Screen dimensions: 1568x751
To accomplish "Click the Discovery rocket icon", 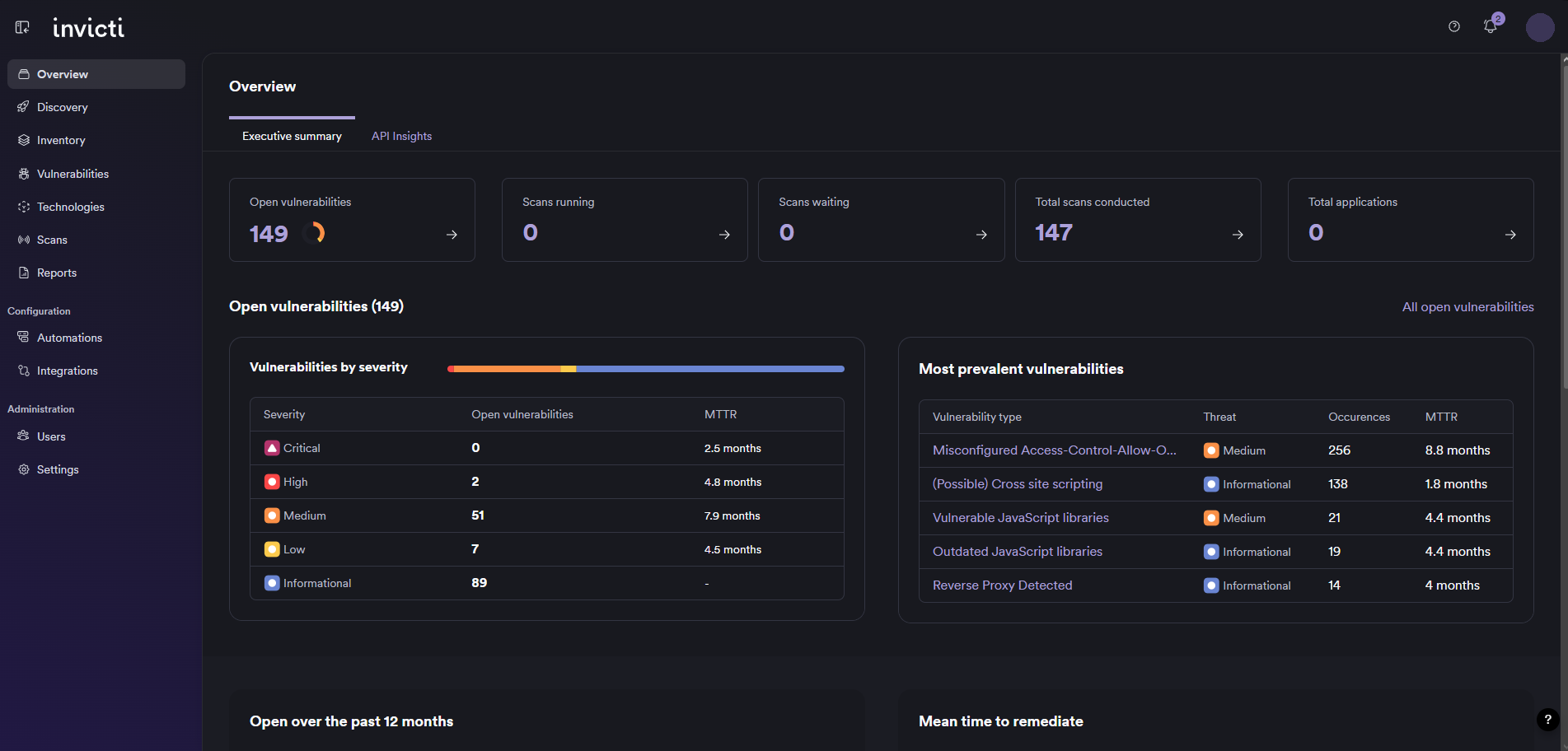I will pos(24,107).
